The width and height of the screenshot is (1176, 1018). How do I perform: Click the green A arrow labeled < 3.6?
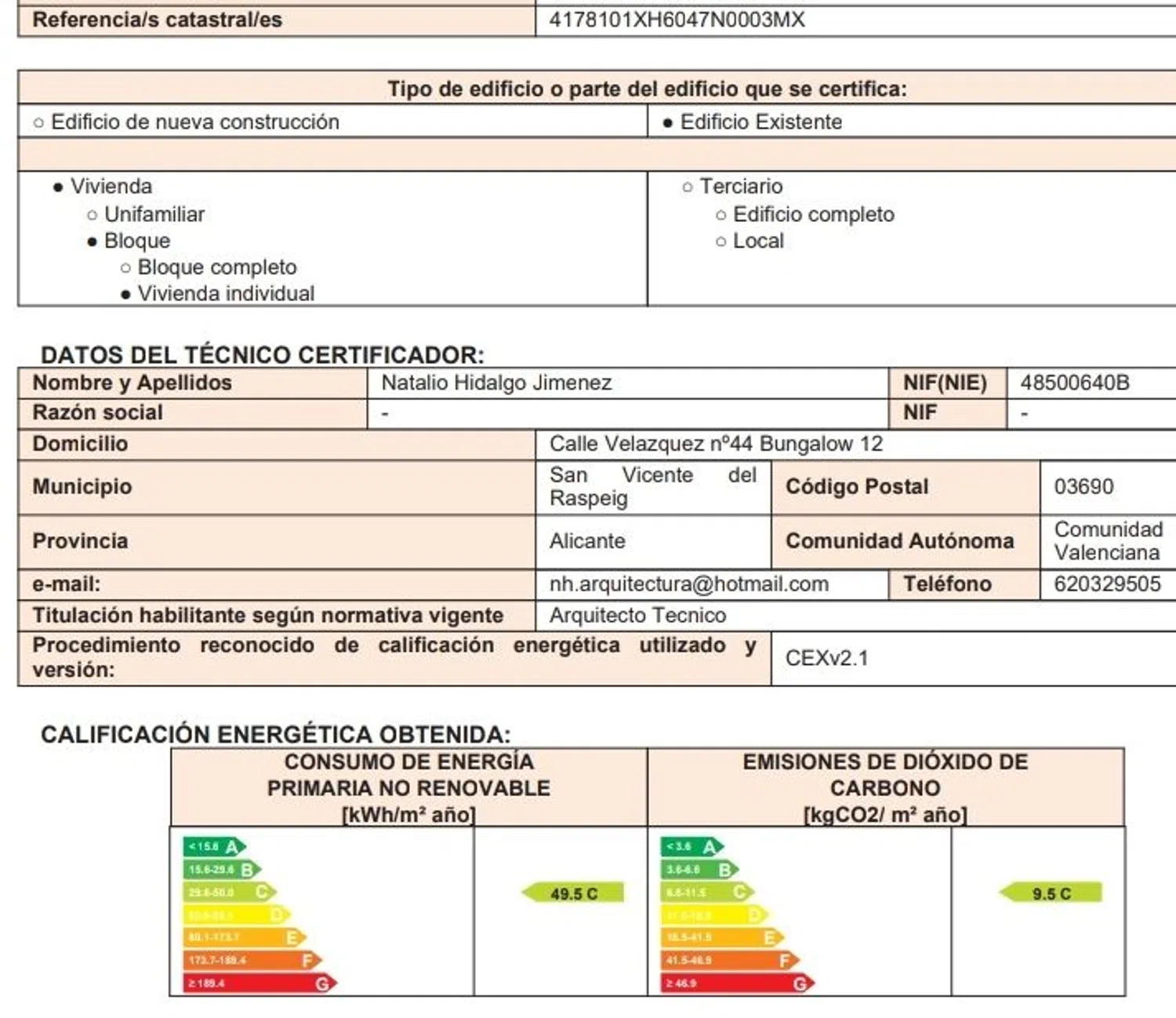click(x=693, y=847)
